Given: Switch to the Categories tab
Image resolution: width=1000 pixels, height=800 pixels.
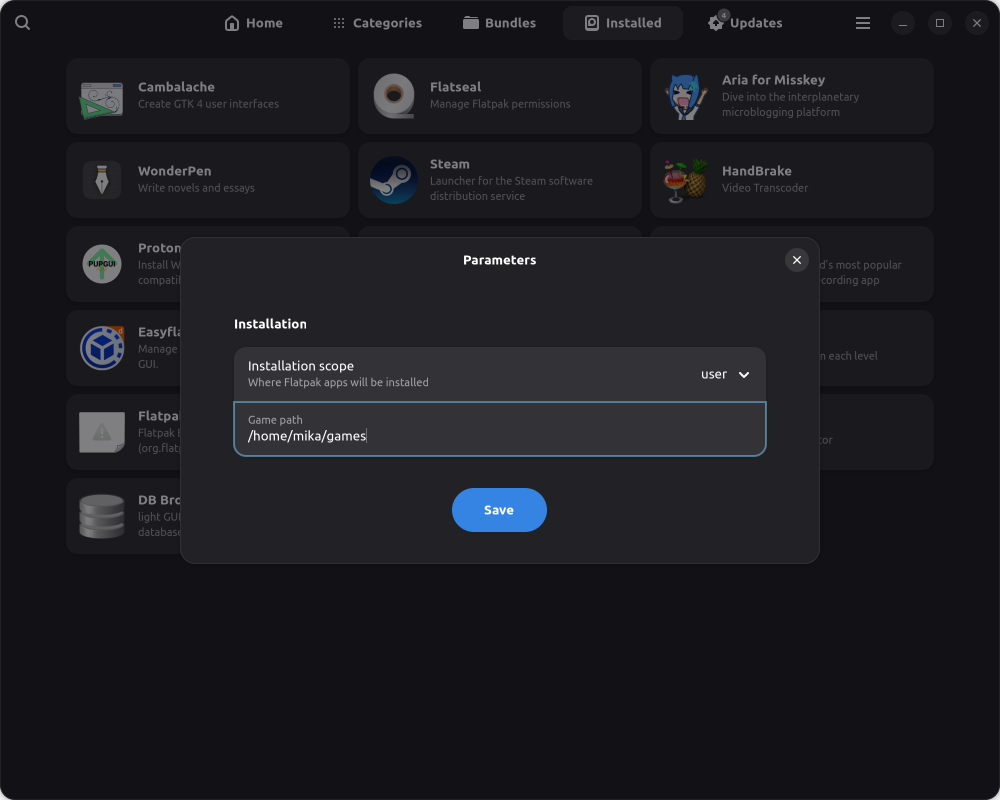Looking at the screenshot, I should pos(377,23).
